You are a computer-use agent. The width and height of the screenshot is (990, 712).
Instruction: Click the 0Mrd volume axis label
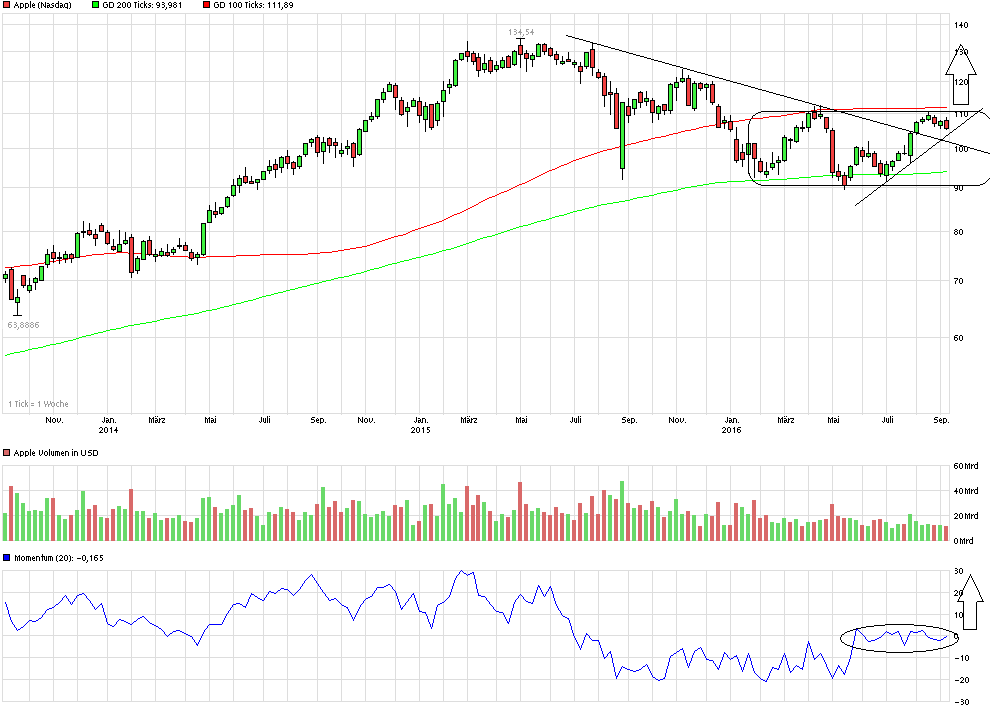click(963, 541)
